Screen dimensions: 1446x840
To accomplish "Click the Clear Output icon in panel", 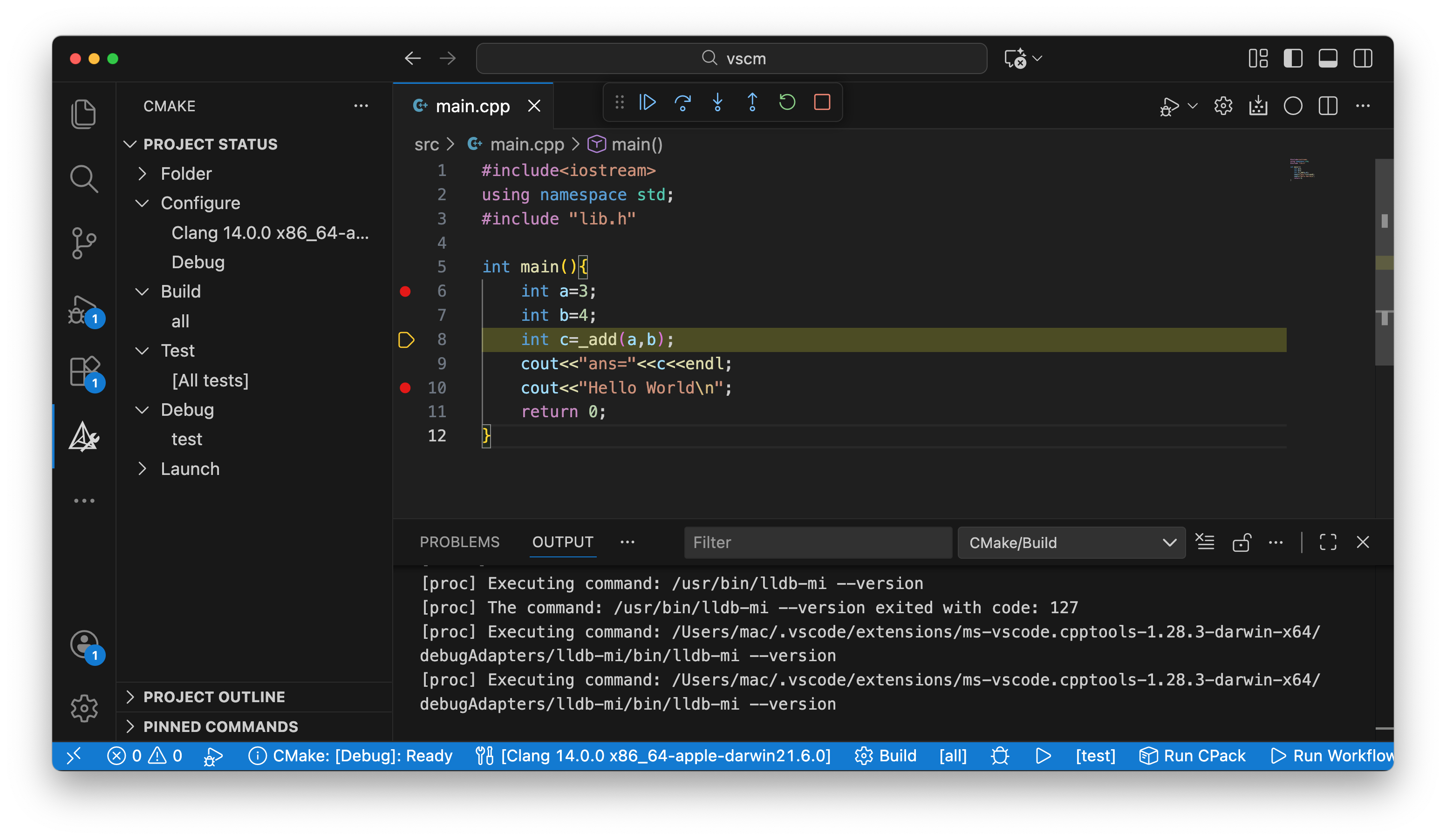I will 1205,542.
